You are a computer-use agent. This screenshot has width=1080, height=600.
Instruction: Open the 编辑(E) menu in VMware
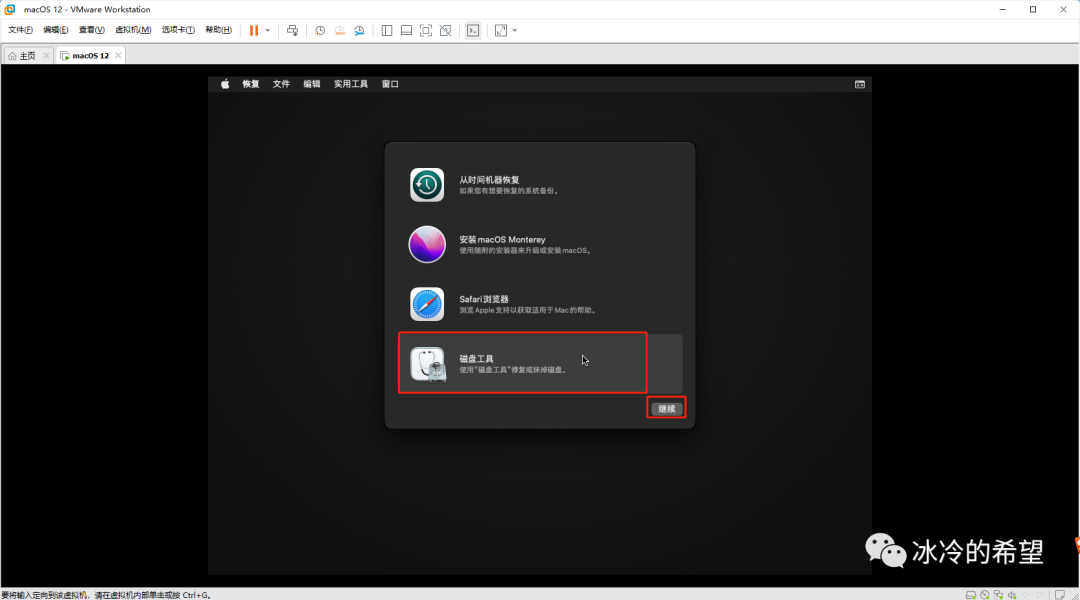pos(55,30)
